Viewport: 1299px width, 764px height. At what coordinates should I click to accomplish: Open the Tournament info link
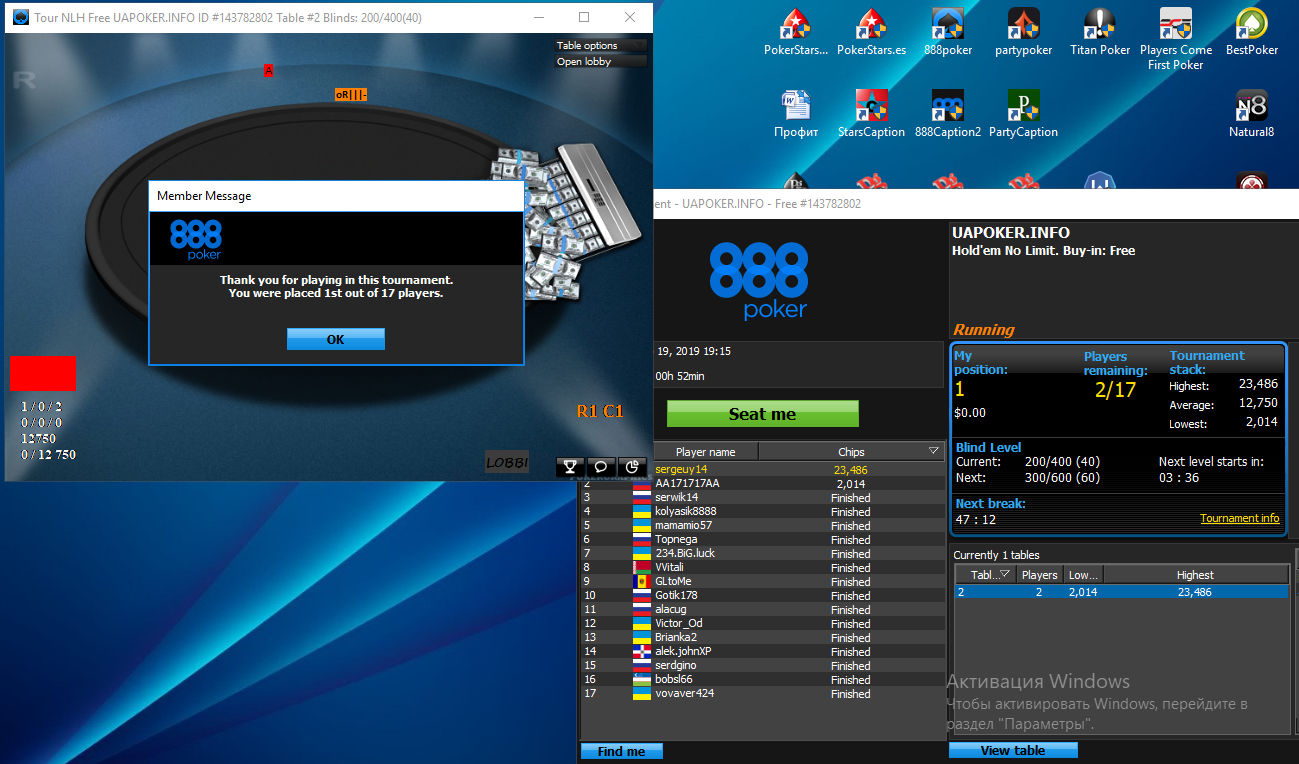(x=1239, y=518)
